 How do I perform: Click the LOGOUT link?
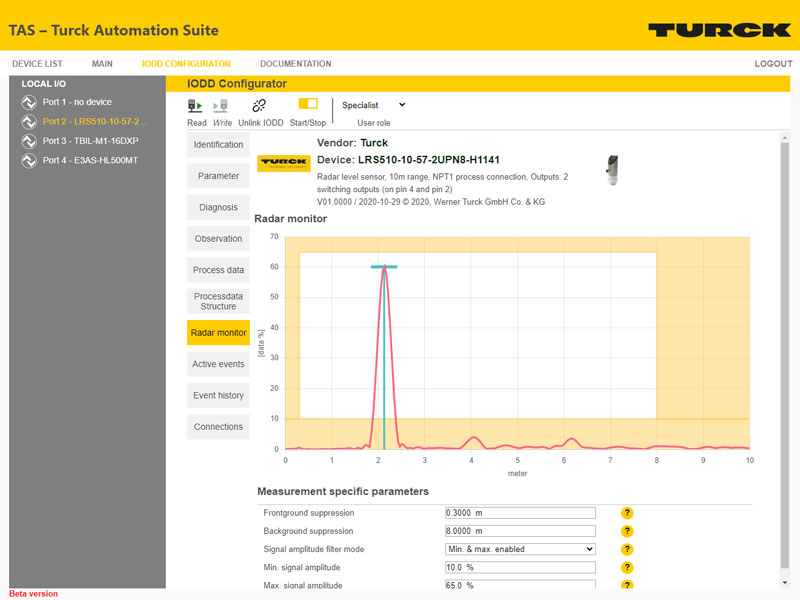(773, 64)
